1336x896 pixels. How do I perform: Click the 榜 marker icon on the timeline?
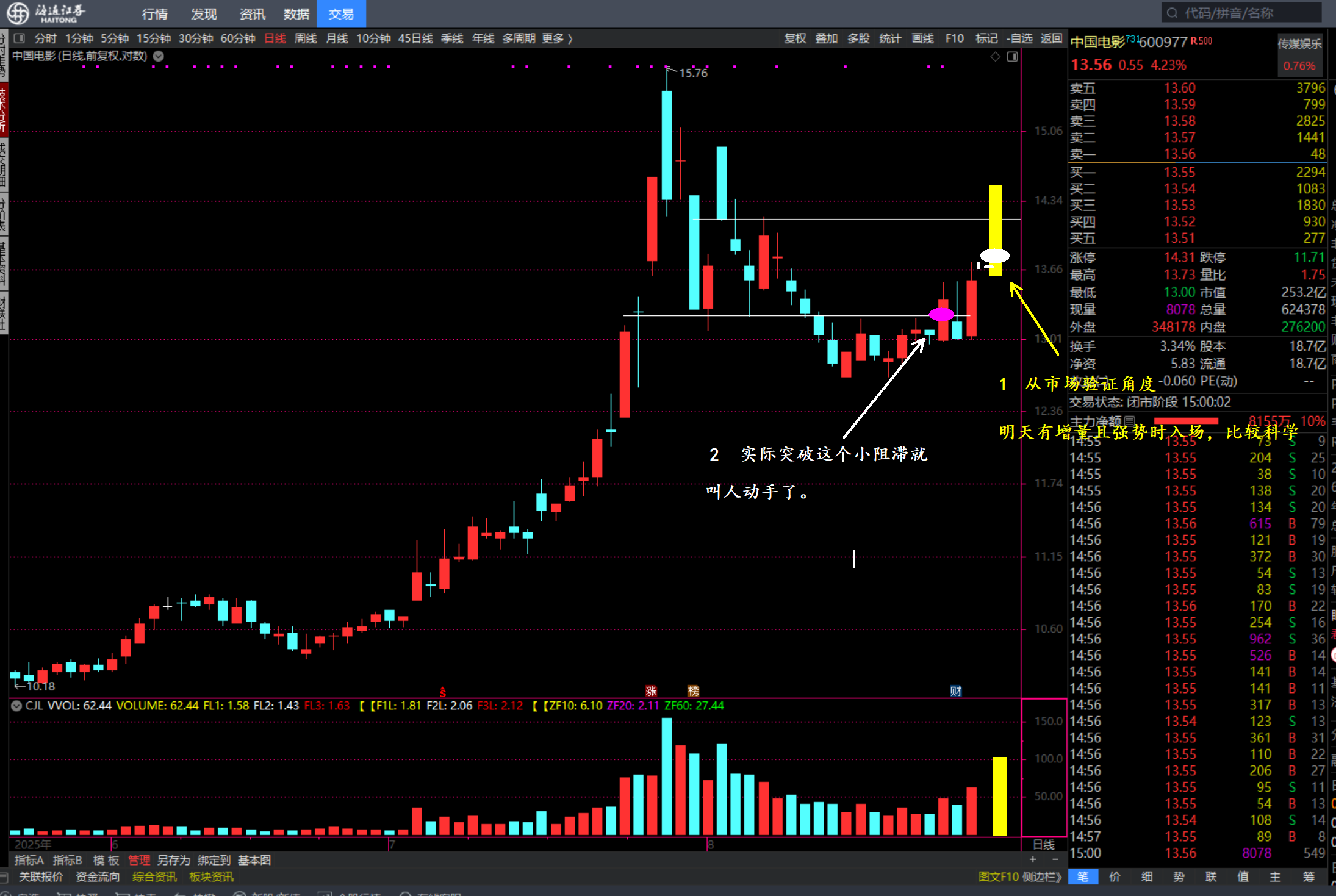(x=693, y=691)
